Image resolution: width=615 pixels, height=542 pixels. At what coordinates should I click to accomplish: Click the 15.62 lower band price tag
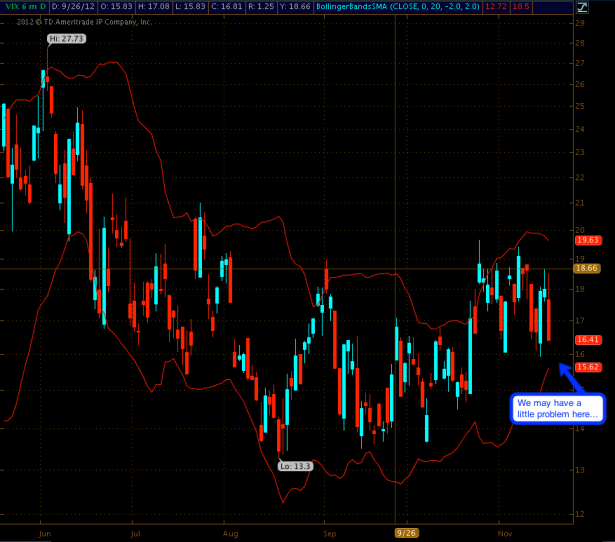[x=587, y=367]
